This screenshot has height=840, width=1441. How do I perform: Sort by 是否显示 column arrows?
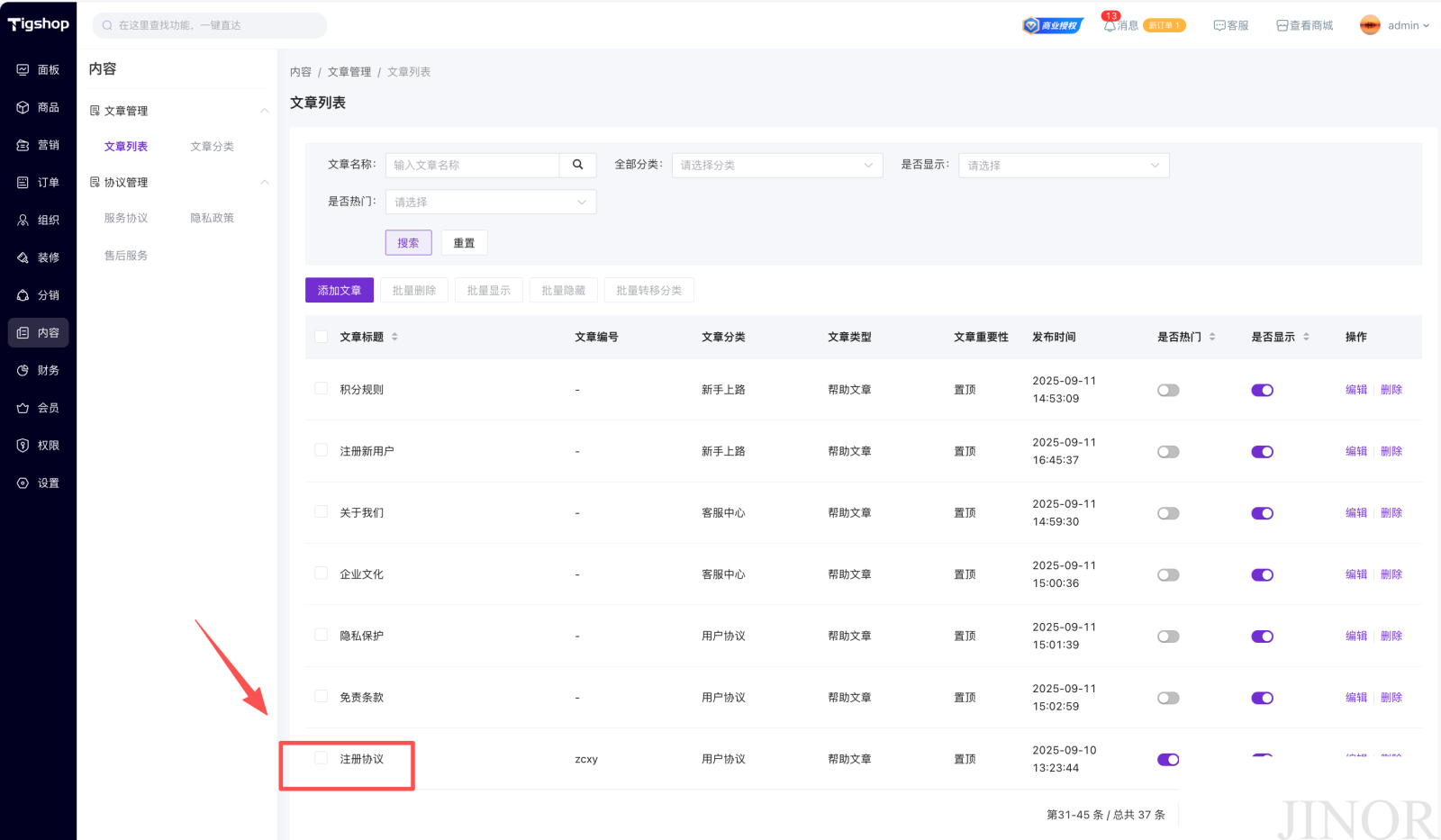point(1306,337)
